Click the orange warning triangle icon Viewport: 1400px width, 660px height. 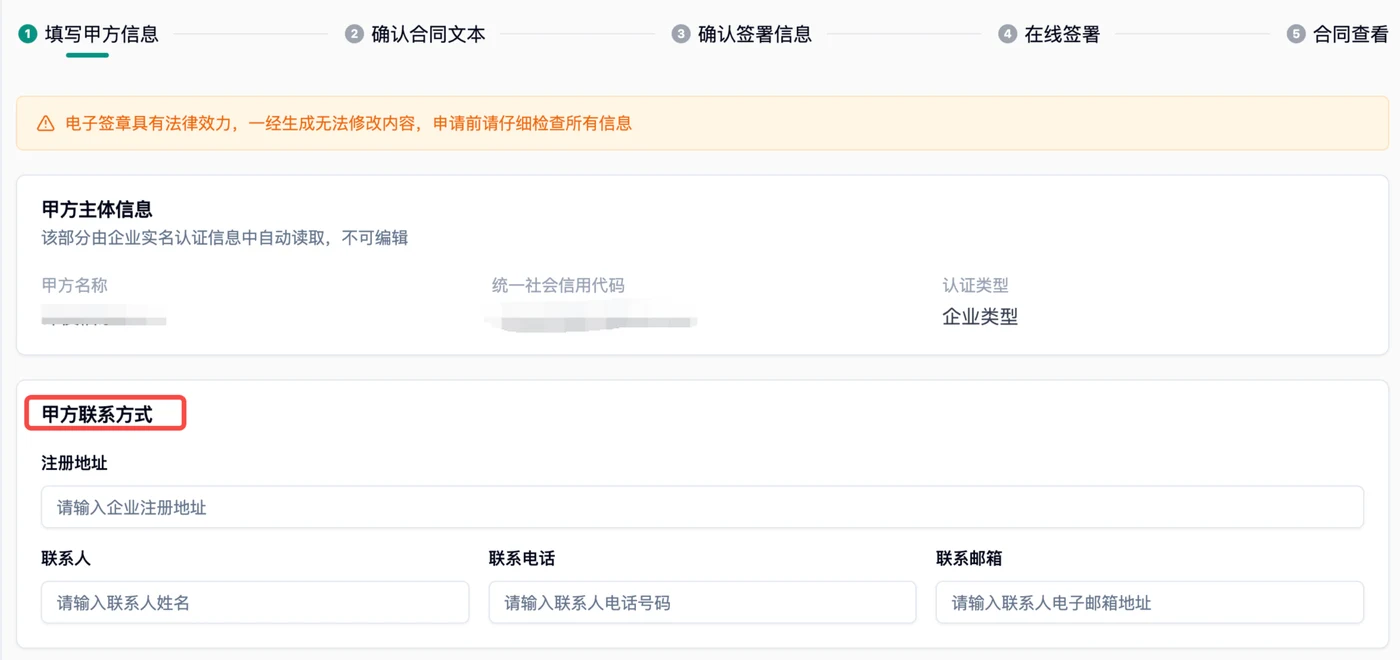tap(45, 124)
